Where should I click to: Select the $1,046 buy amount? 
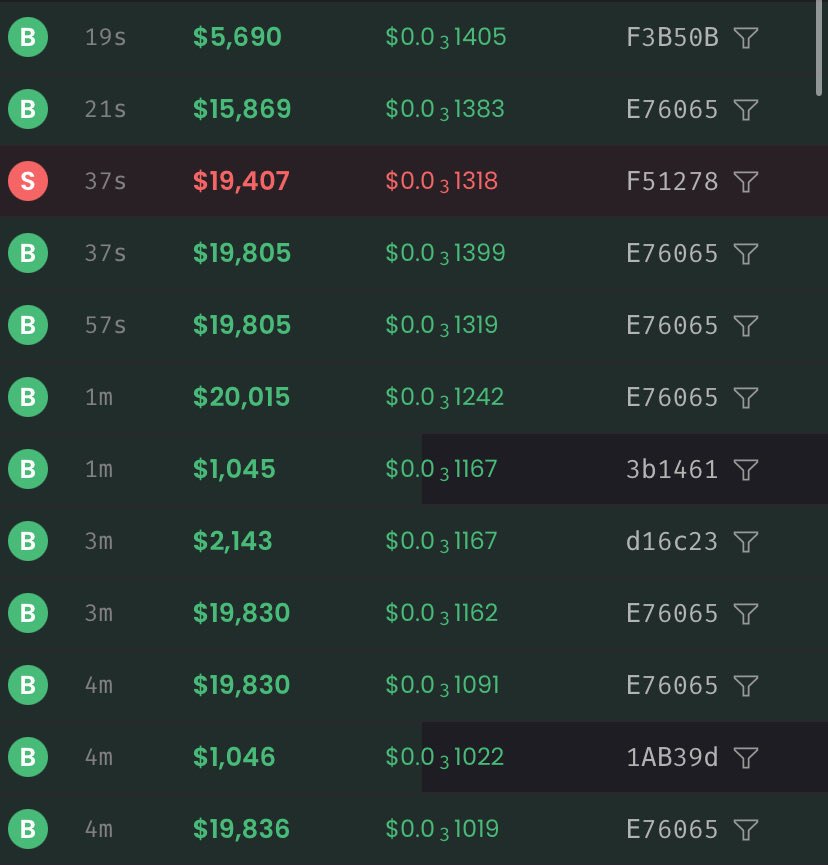click(234, 757)
